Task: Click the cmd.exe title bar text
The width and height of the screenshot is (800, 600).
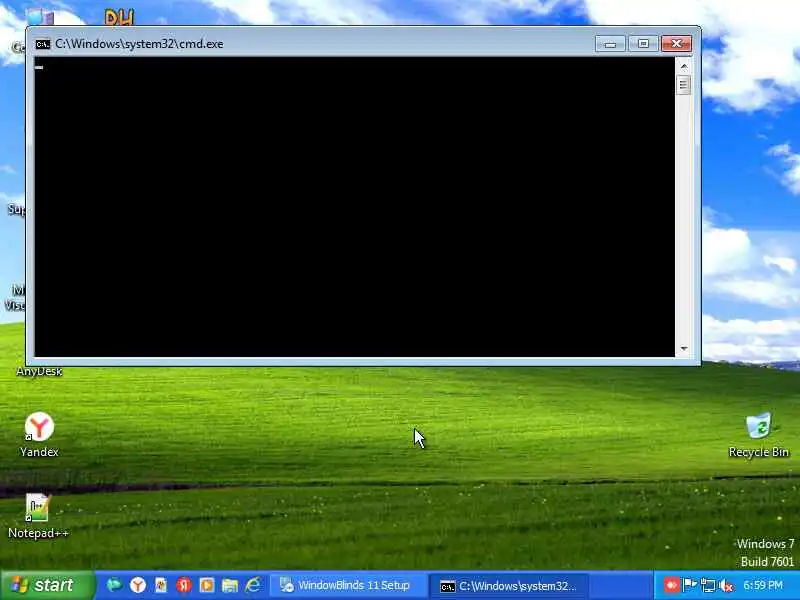Action: pos(139,44)
